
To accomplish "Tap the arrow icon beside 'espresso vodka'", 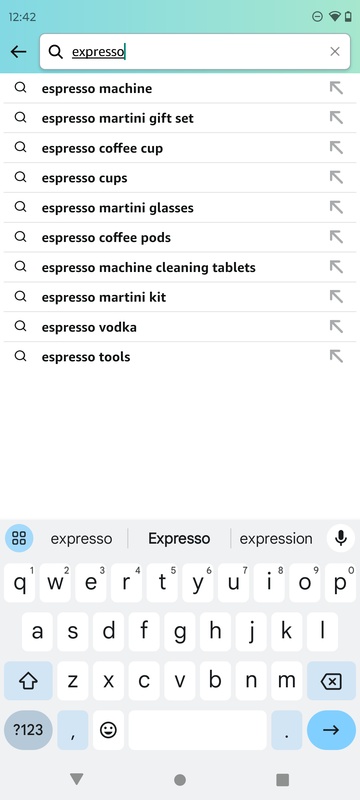I will [x=336, y=327].
